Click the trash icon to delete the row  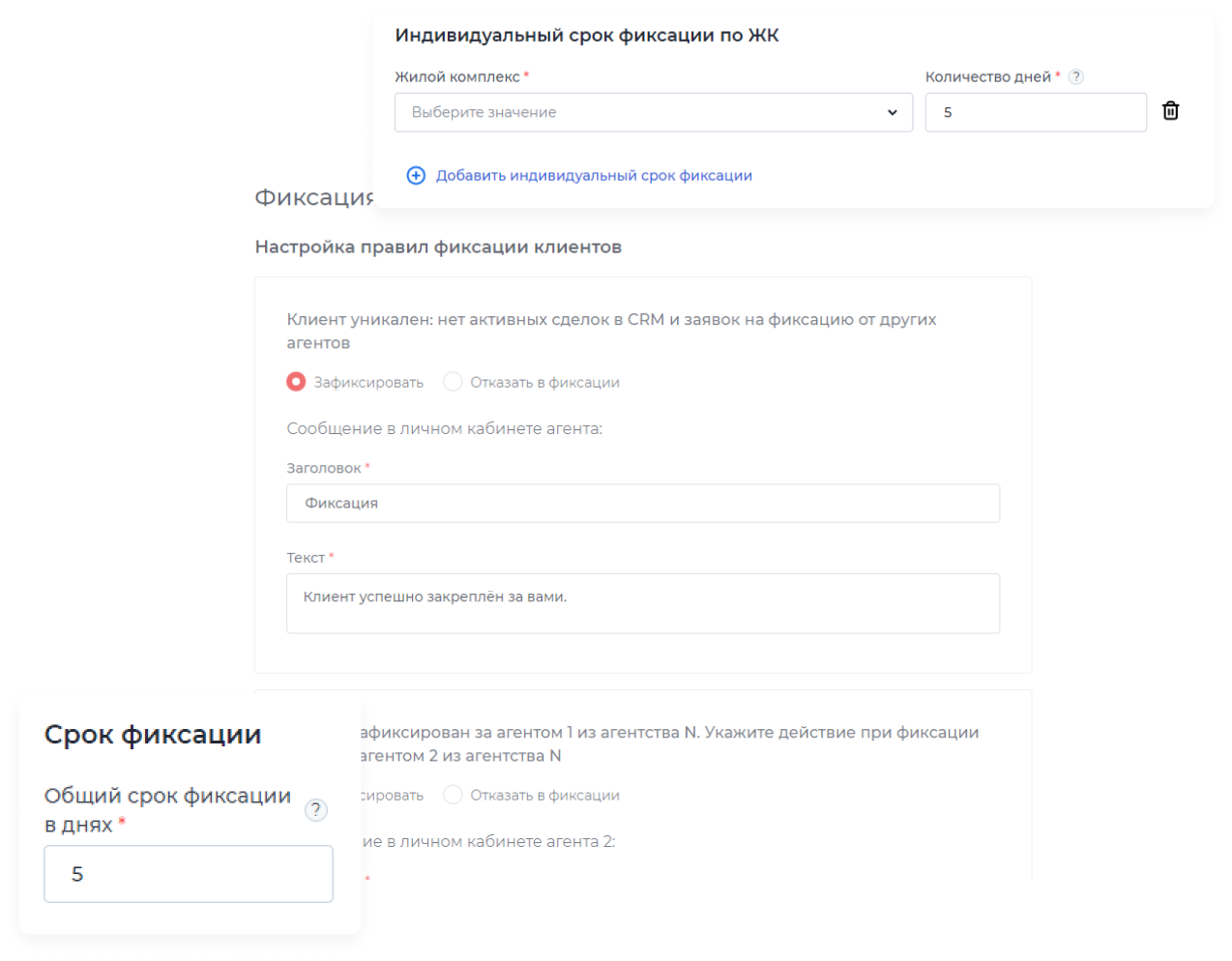point(1170,111)
